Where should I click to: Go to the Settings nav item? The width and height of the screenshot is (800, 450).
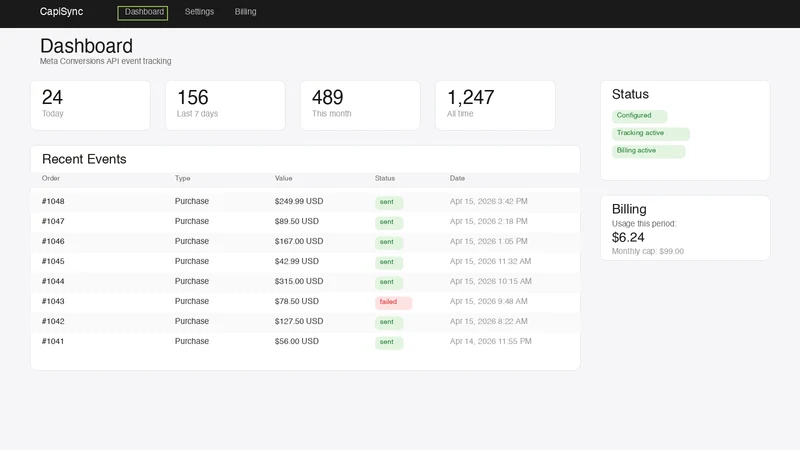(x=199, y=12)
